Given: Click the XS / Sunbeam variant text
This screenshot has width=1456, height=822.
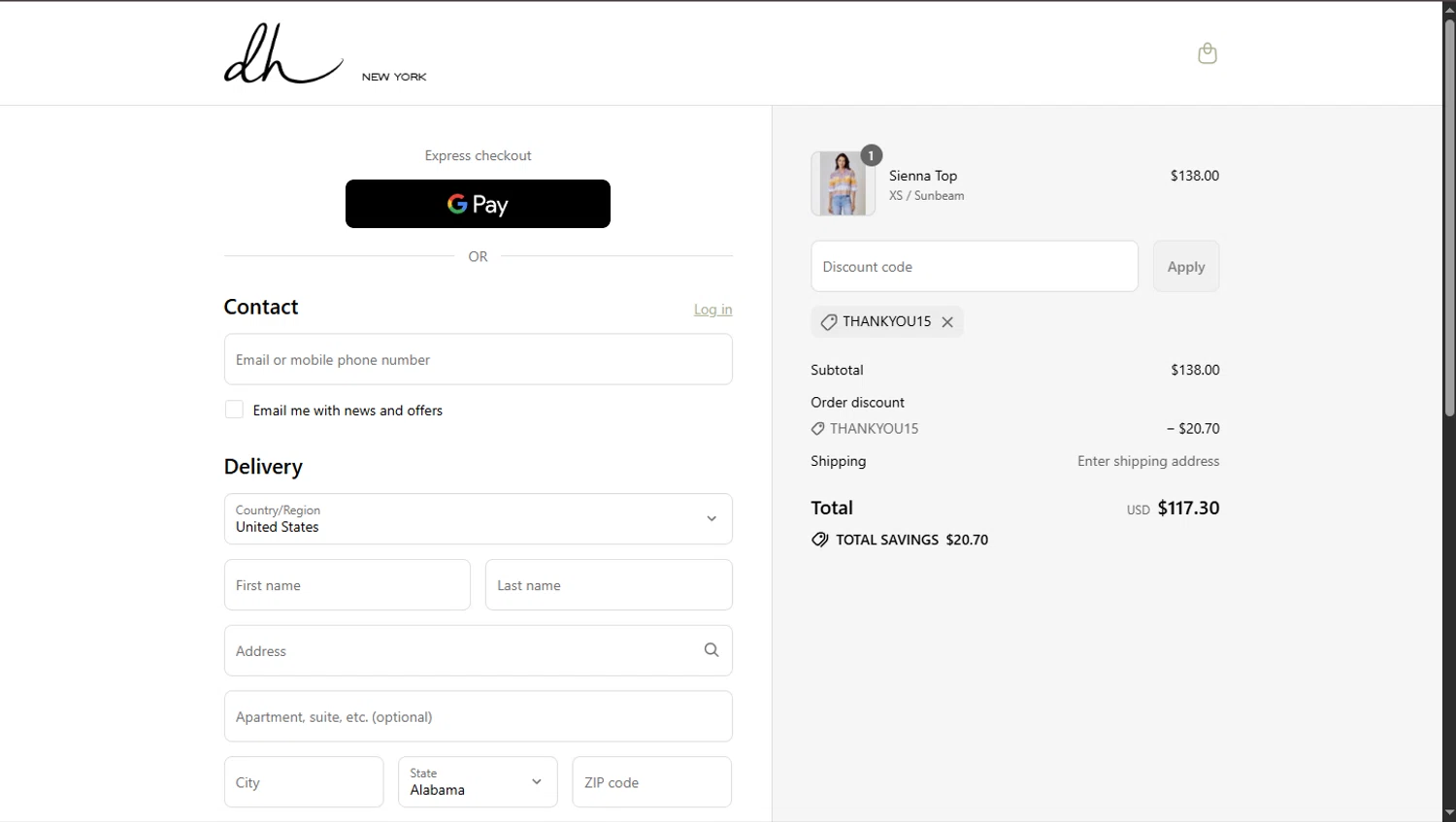Looking at the screenshot, I should click(x=927, y=196).
